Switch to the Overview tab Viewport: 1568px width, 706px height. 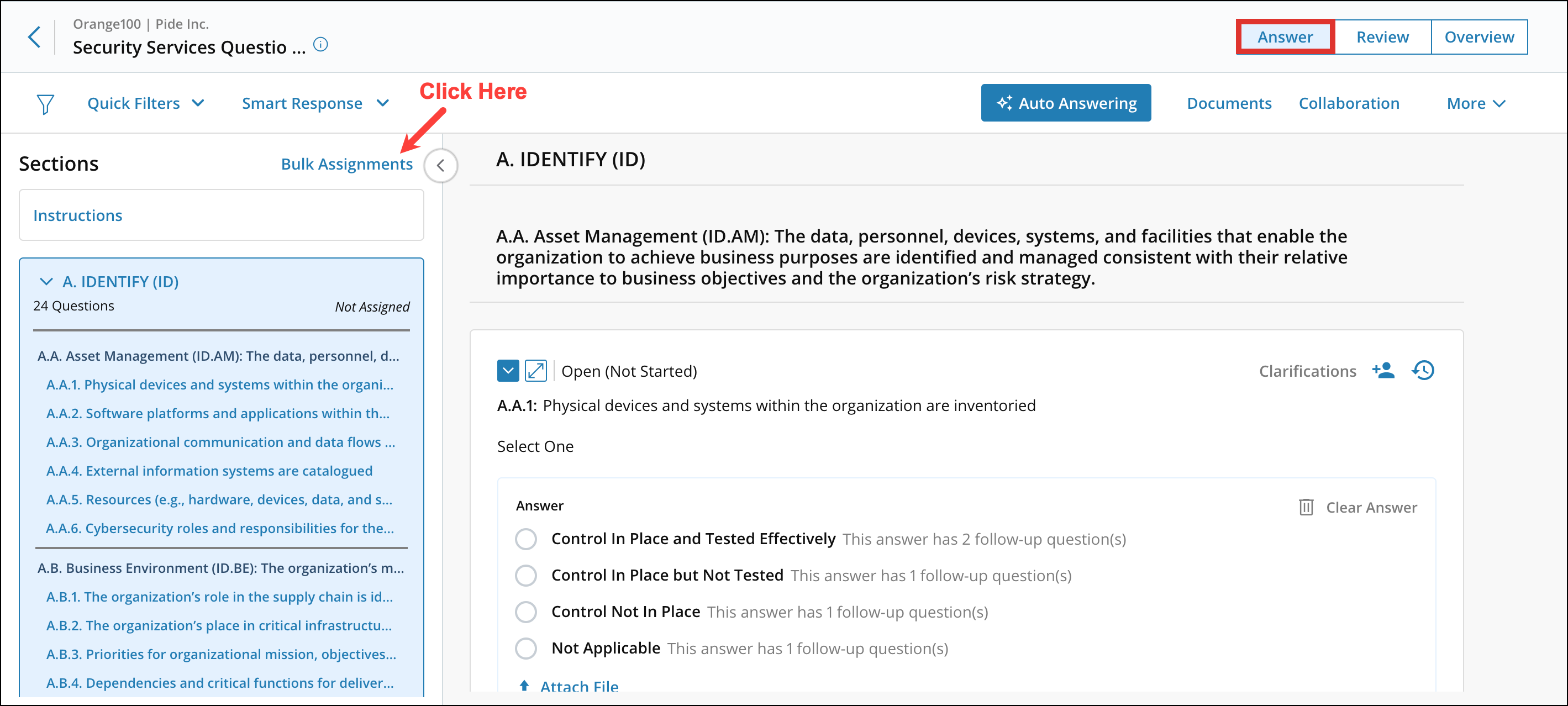[x=1479, y=37]
